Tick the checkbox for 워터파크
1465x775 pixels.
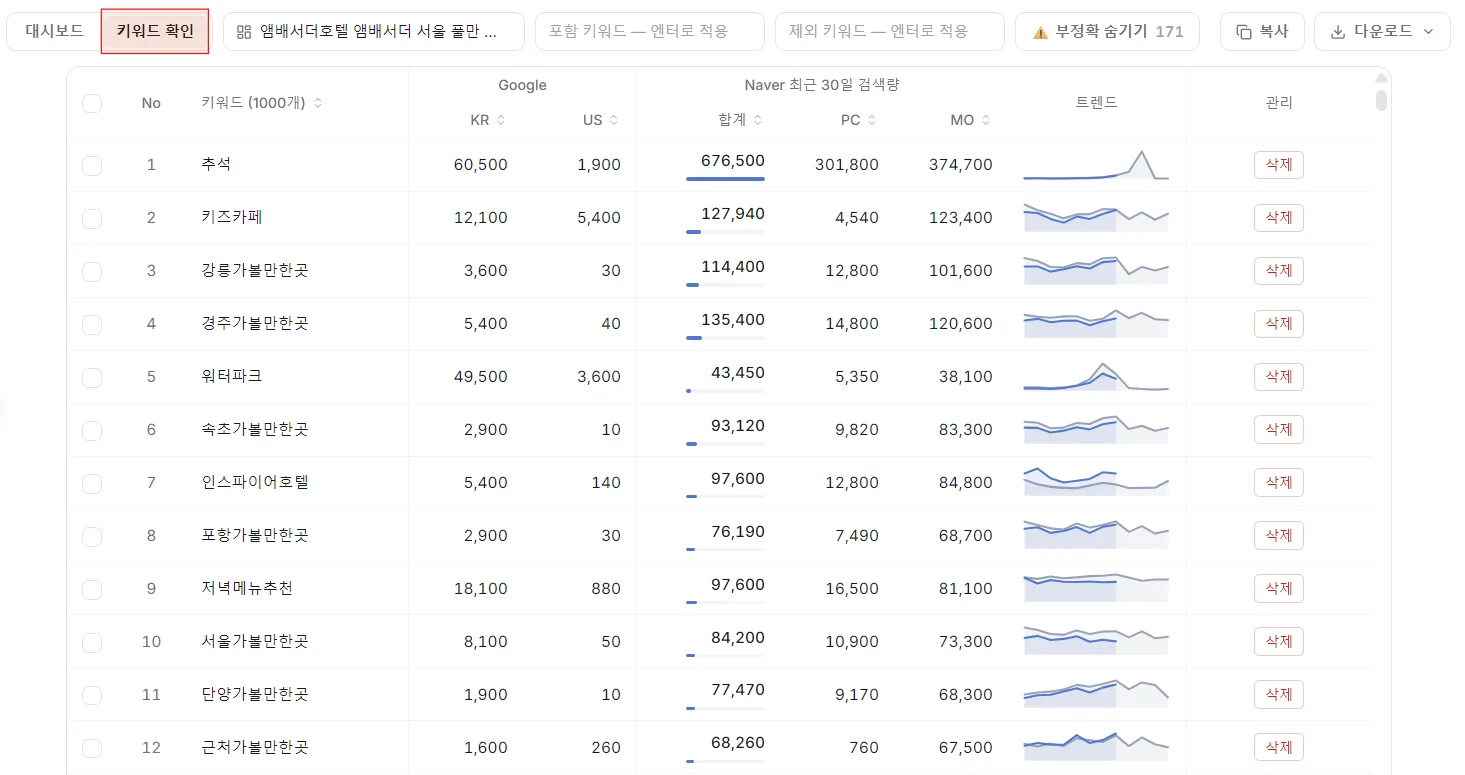pos(92,377)
